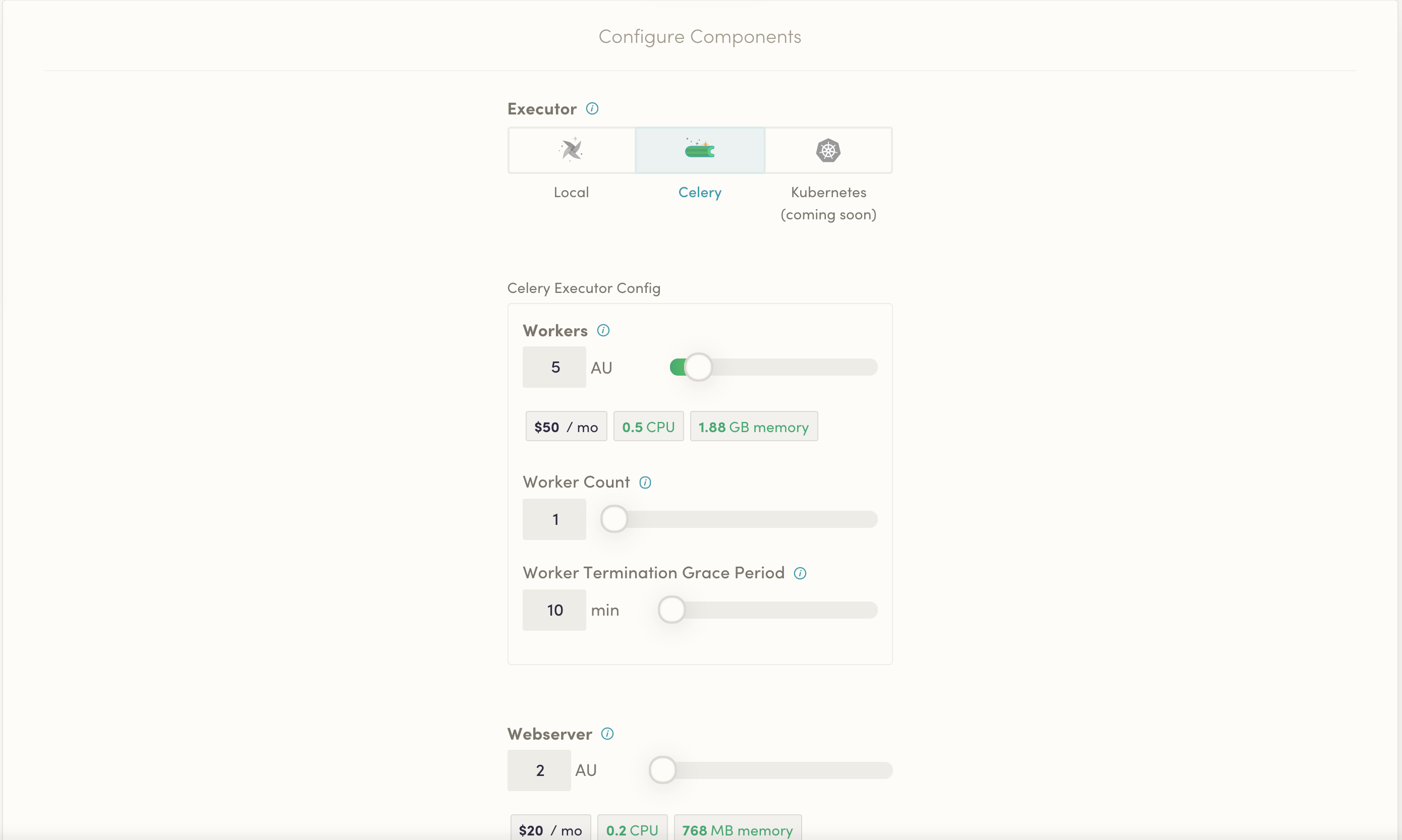Click the Worker Count slider handle
1402x840 pixels.
click(x=614, y=519)
